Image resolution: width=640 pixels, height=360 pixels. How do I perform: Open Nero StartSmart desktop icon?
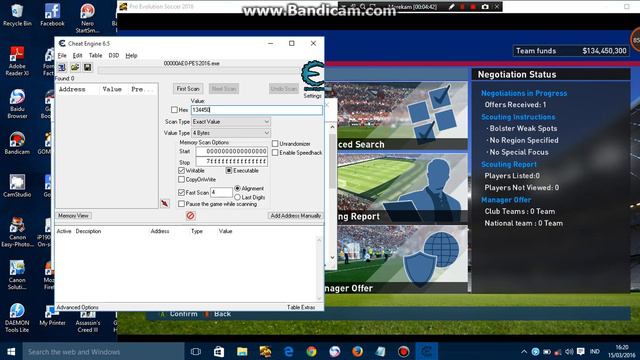87,18
